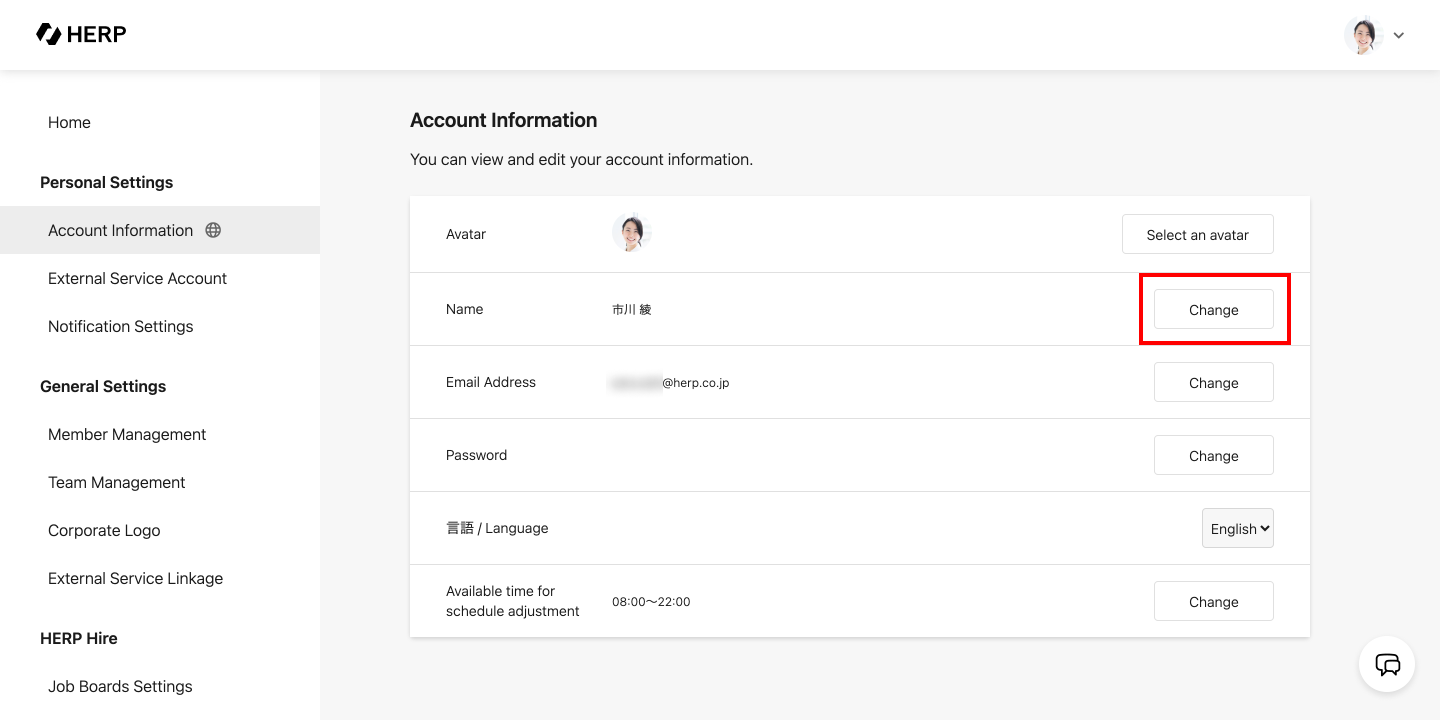Image resolution: width=1440 pixels, height=720 pixels.
Task: Open Team Management in sidebar
Action: click(117, 482)
